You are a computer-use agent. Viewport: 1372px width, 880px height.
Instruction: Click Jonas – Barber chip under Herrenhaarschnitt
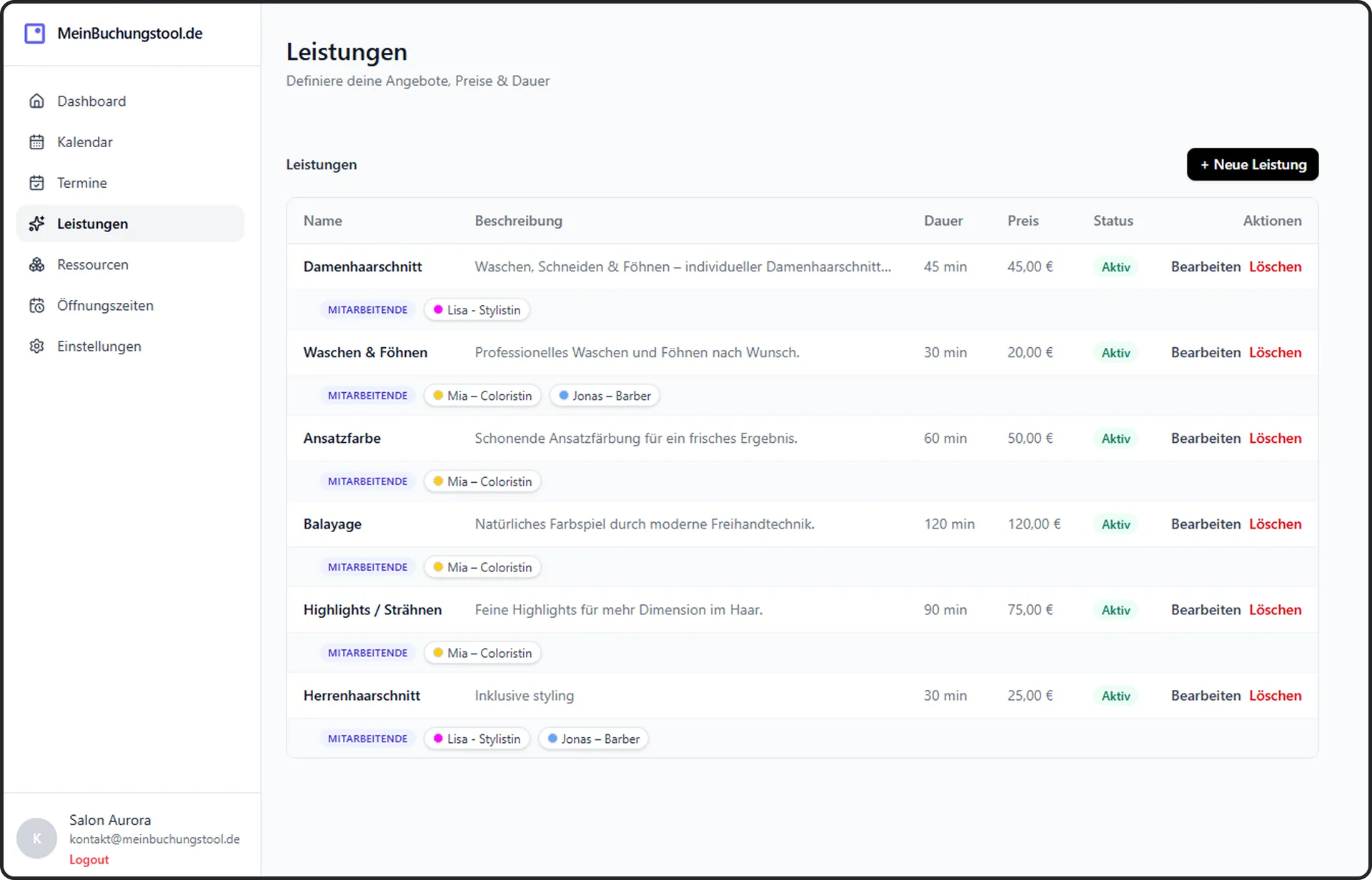click(593, 739)
